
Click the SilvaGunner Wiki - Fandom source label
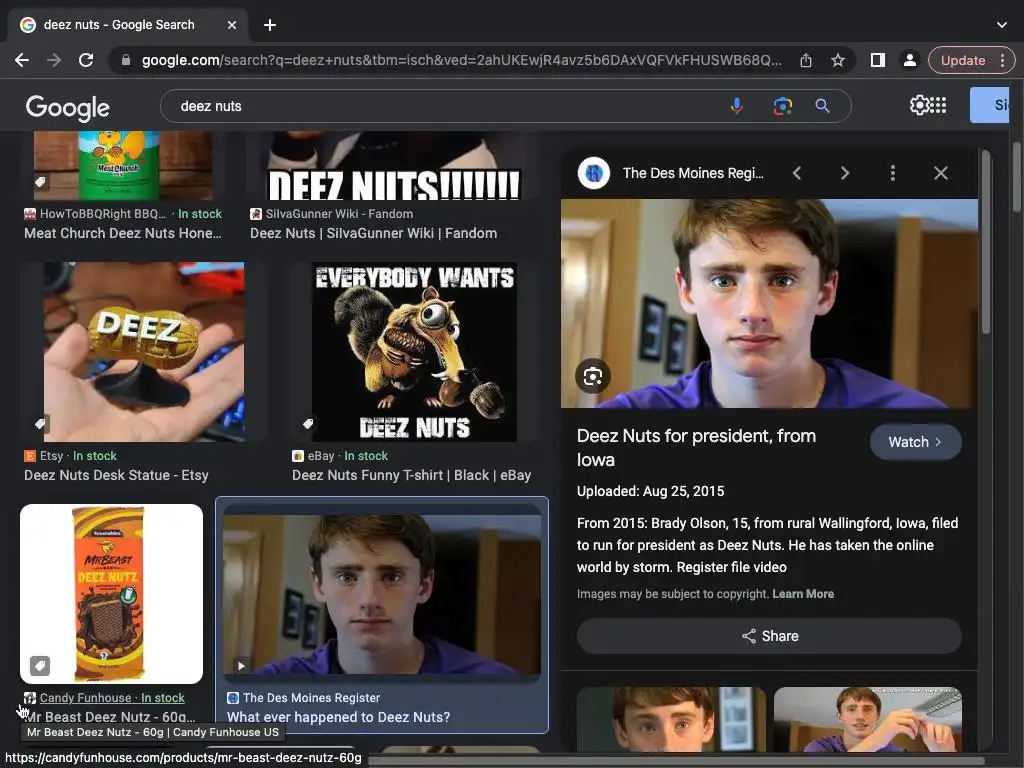[332, 214]
